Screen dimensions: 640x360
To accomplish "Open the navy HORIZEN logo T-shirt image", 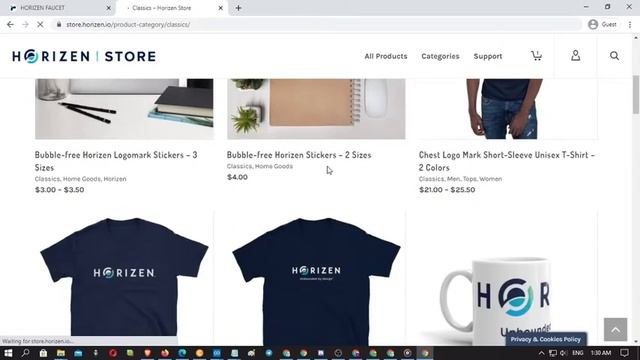I will click(124, 278).
